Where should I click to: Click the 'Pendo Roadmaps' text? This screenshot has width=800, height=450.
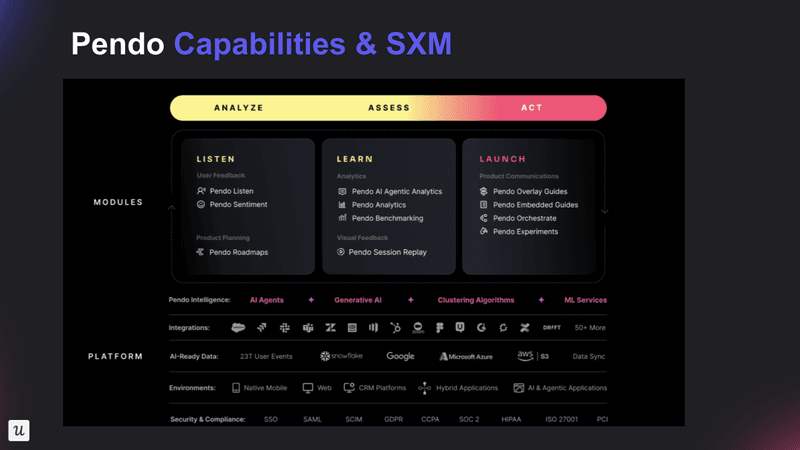pos(238,252)
